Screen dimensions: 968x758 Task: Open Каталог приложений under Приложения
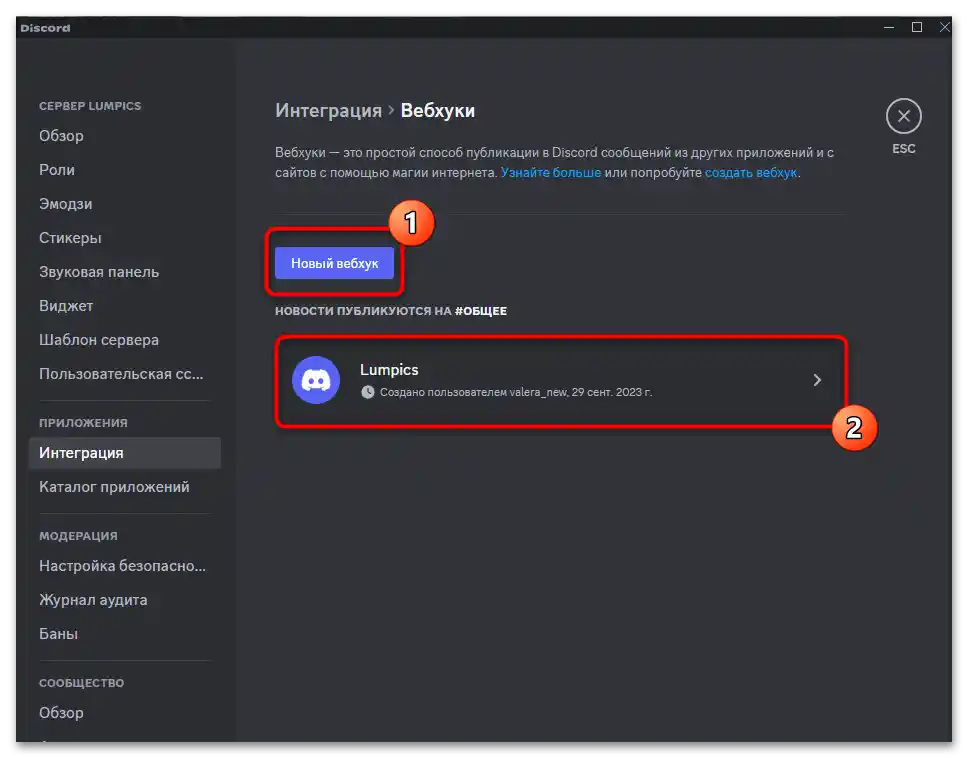[113, 486]
